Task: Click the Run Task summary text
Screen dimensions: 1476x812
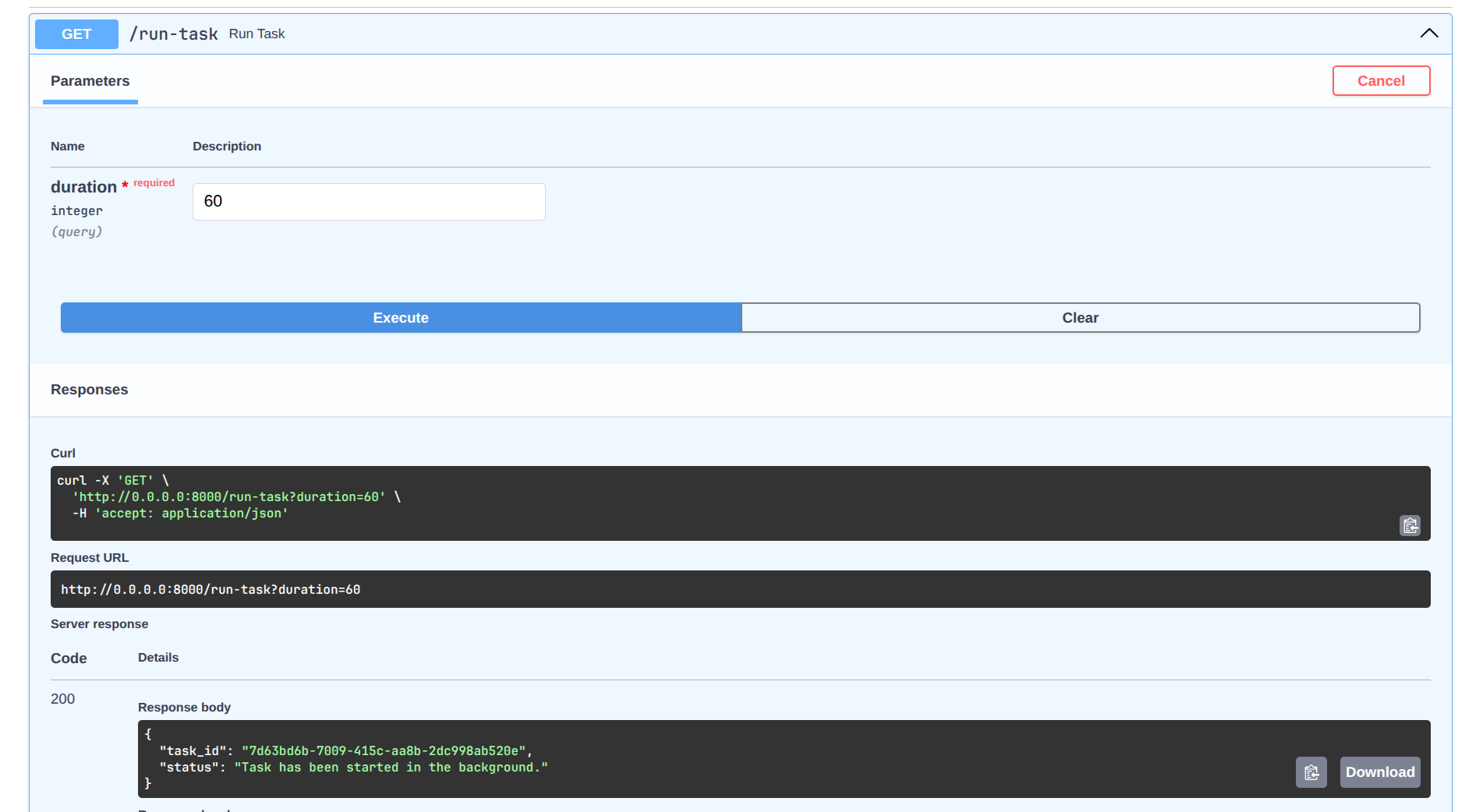Action: click(257, 34)
